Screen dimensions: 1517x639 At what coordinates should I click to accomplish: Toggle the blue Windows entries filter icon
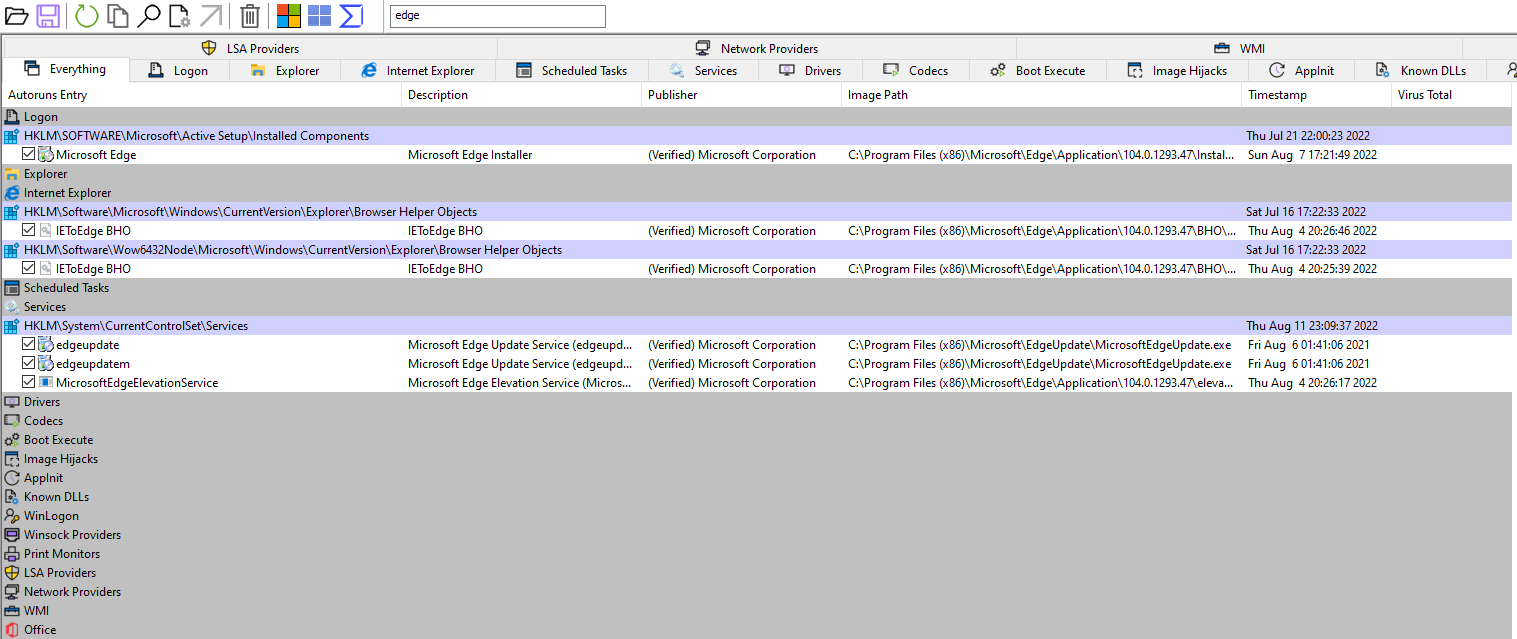(319, 16)
